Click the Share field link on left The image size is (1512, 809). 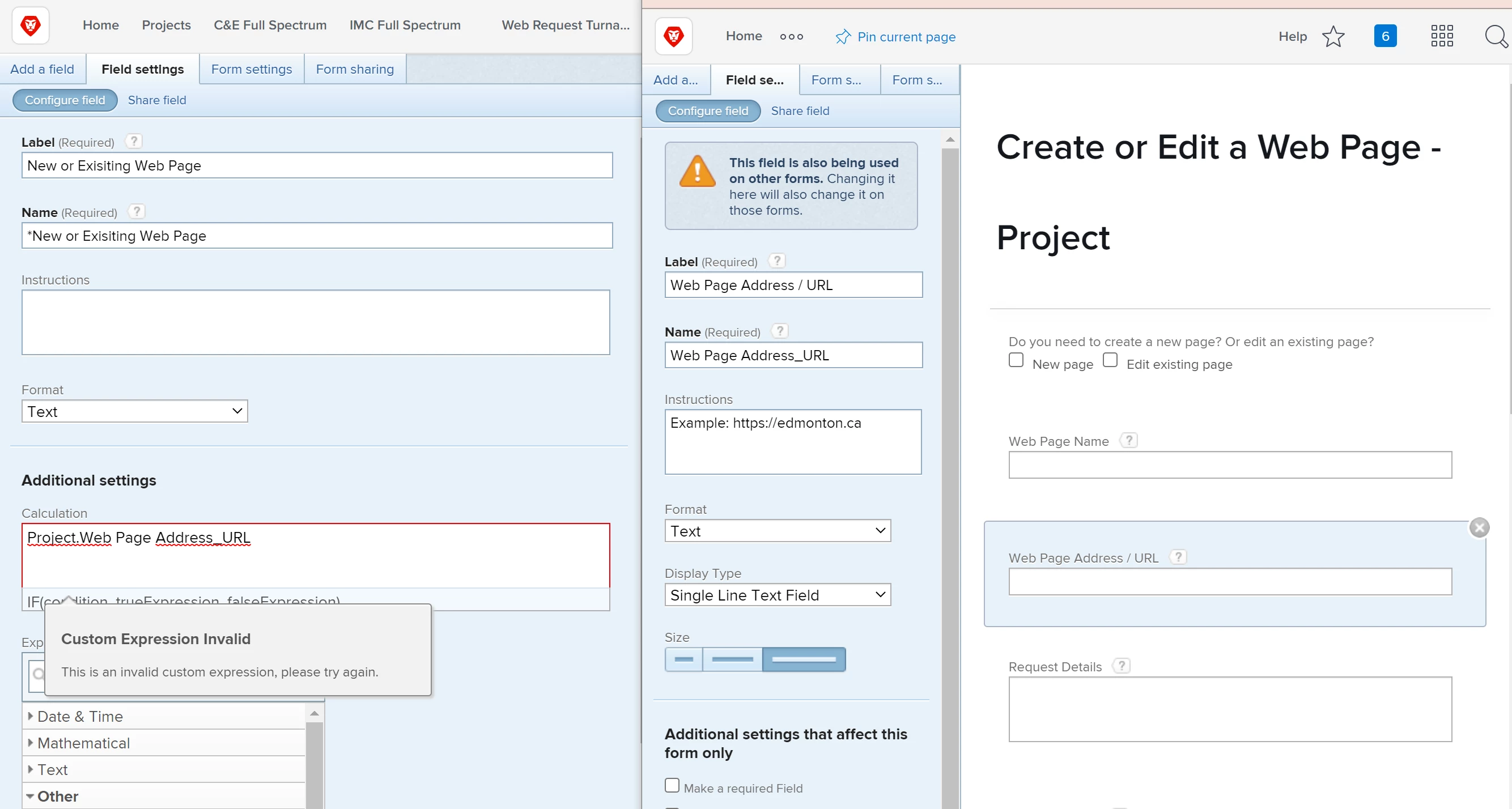click(x=157, y=100)
